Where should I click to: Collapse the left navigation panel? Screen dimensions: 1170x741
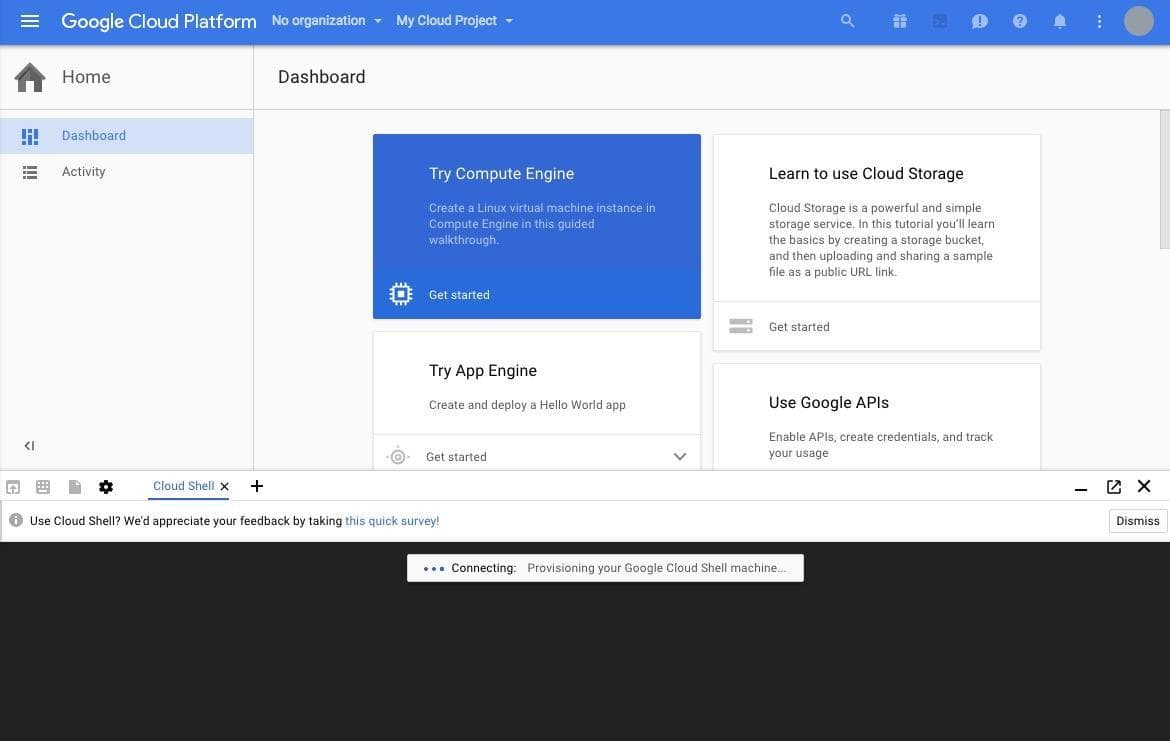(29, 445)
